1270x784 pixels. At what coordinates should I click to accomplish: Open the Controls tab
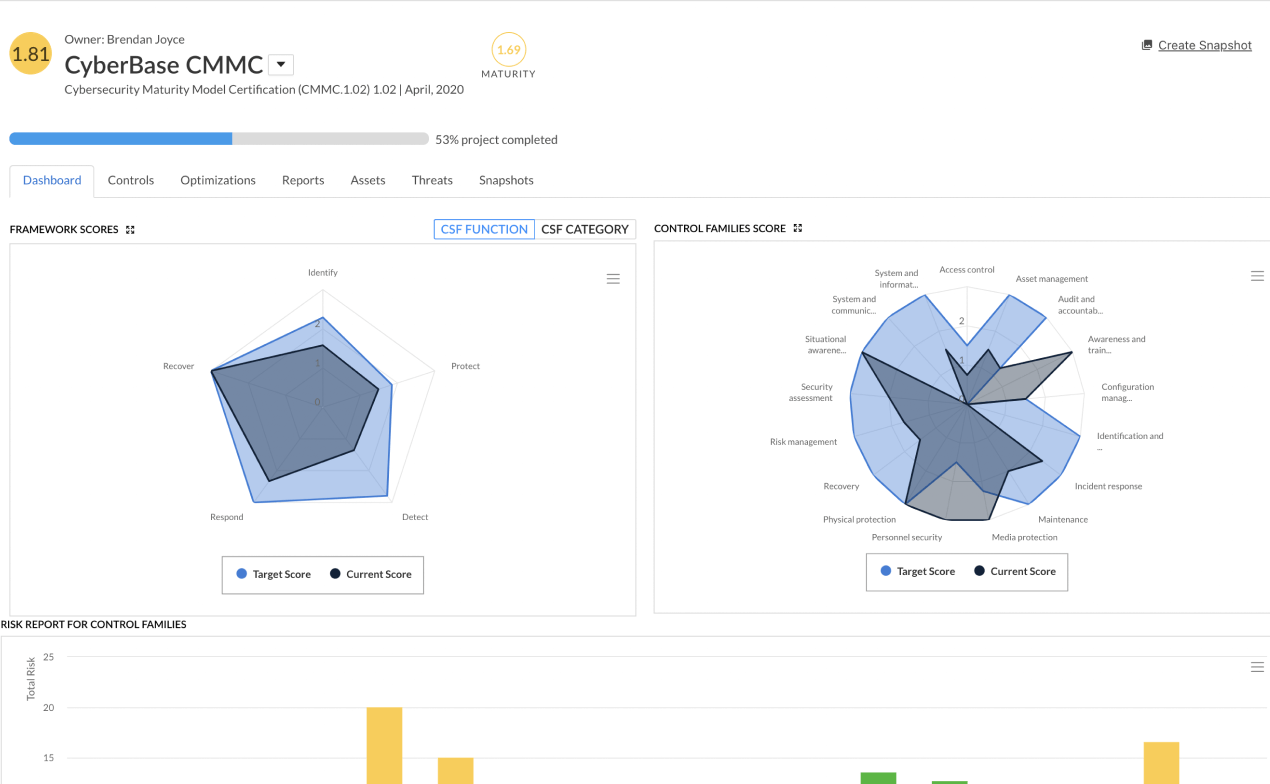pos(131,180)
